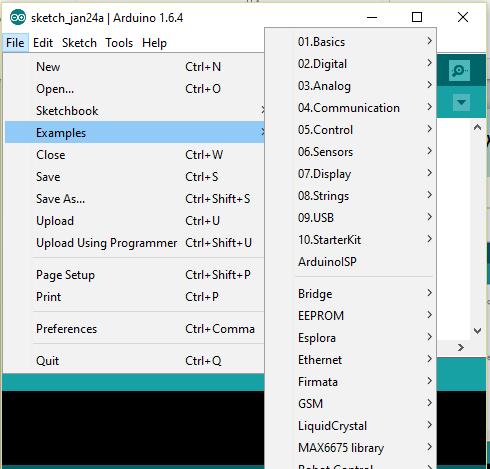Open the Help menu

[154, 43]
